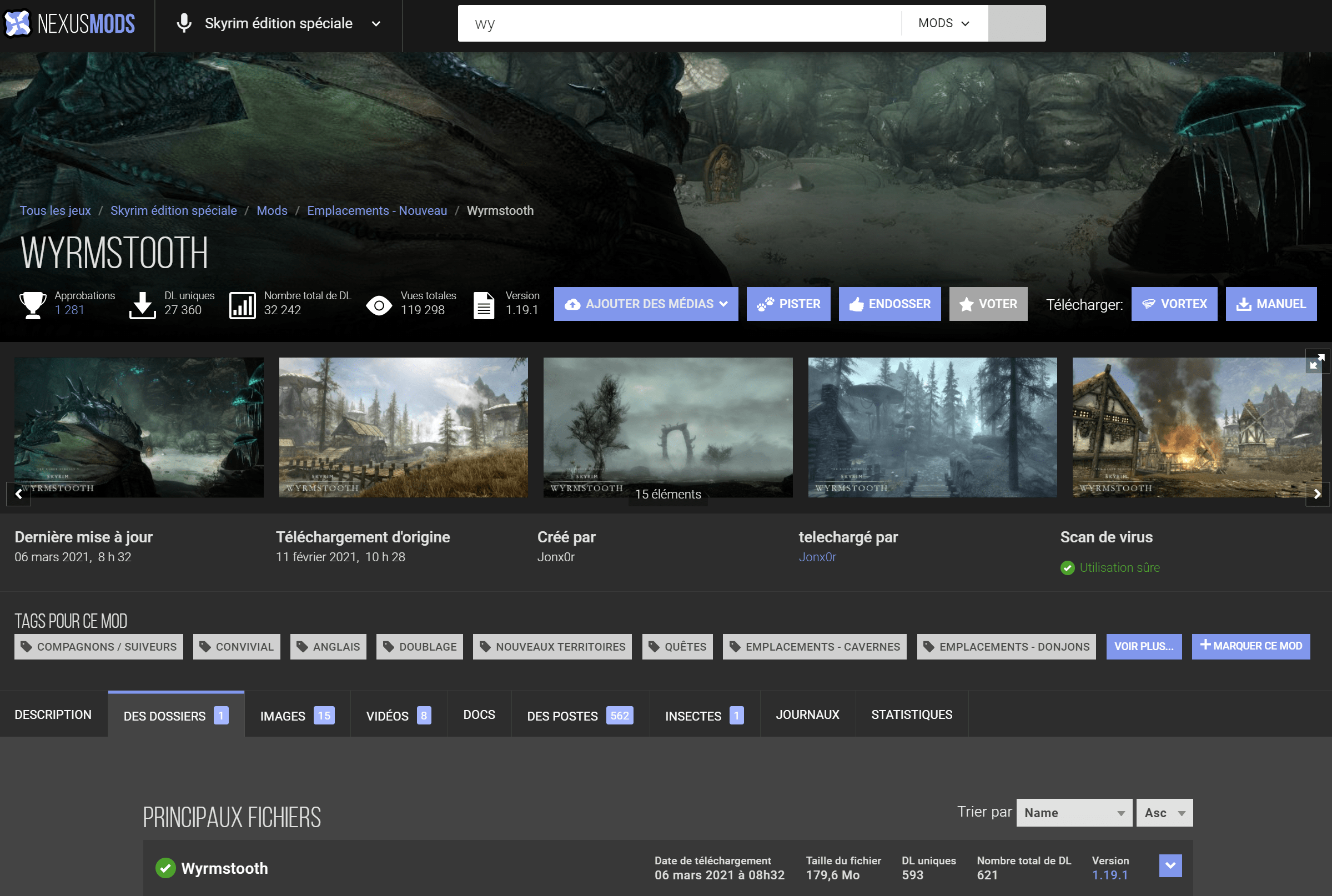Open the 'Emplacements - Nouveau' breadcrumb link
The height and width of the screenshot is (896, 1332).
pyautogui.click(x=377, y=210)
